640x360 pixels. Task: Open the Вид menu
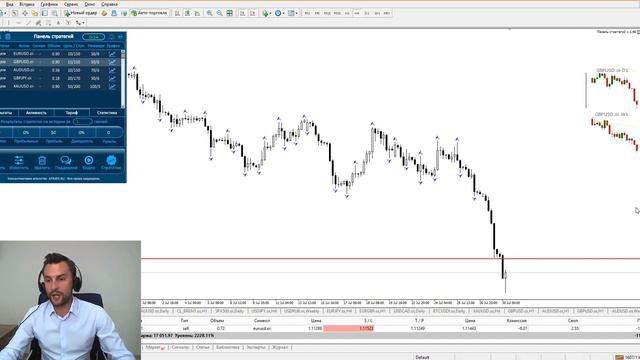[9, 4]
